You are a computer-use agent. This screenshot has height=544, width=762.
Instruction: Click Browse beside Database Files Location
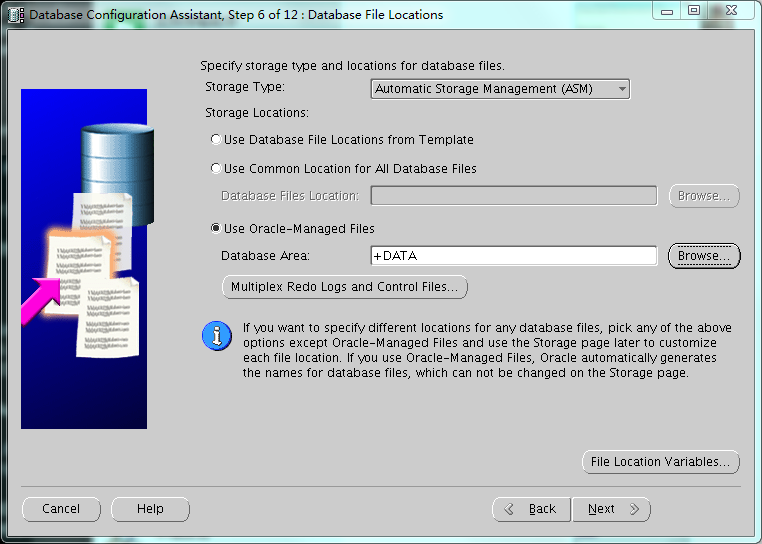(704, 195)
